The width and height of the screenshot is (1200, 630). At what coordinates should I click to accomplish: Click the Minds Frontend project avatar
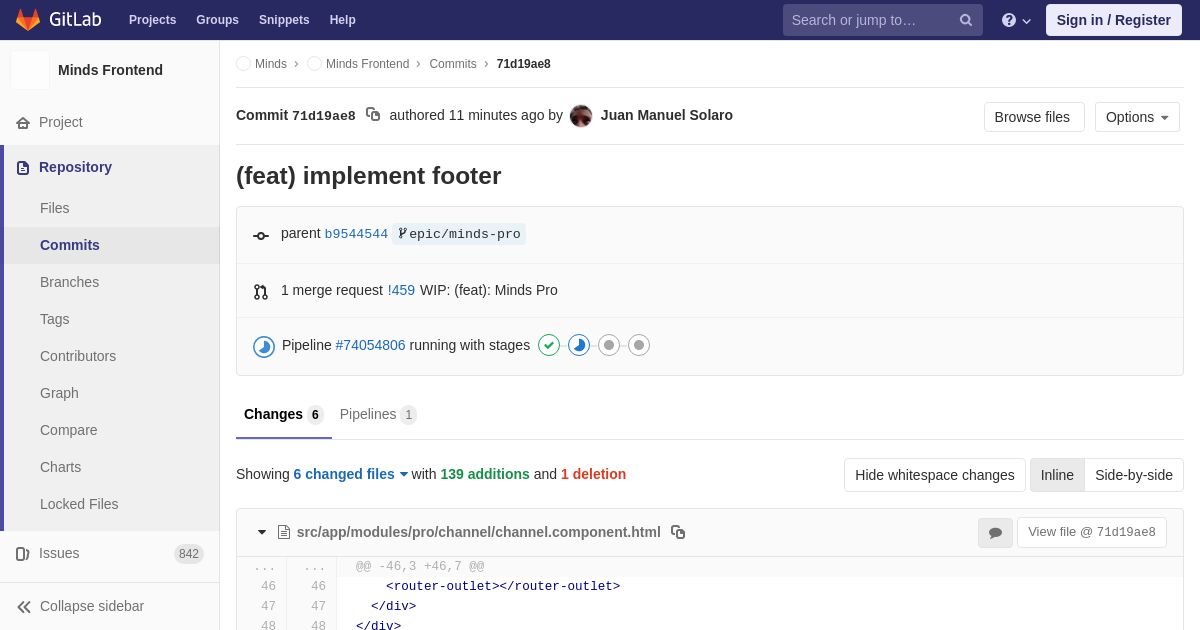30,70
